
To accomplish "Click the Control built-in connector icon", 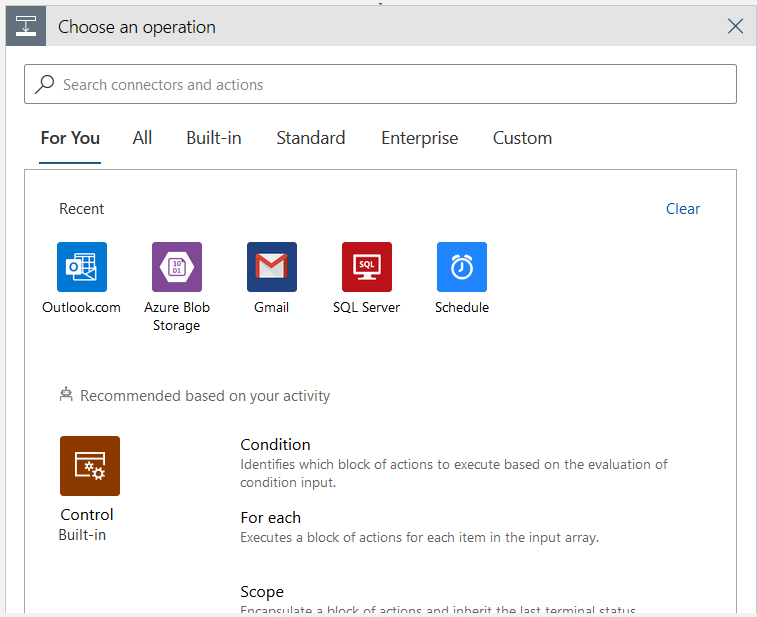I will [x=90, y=466].
